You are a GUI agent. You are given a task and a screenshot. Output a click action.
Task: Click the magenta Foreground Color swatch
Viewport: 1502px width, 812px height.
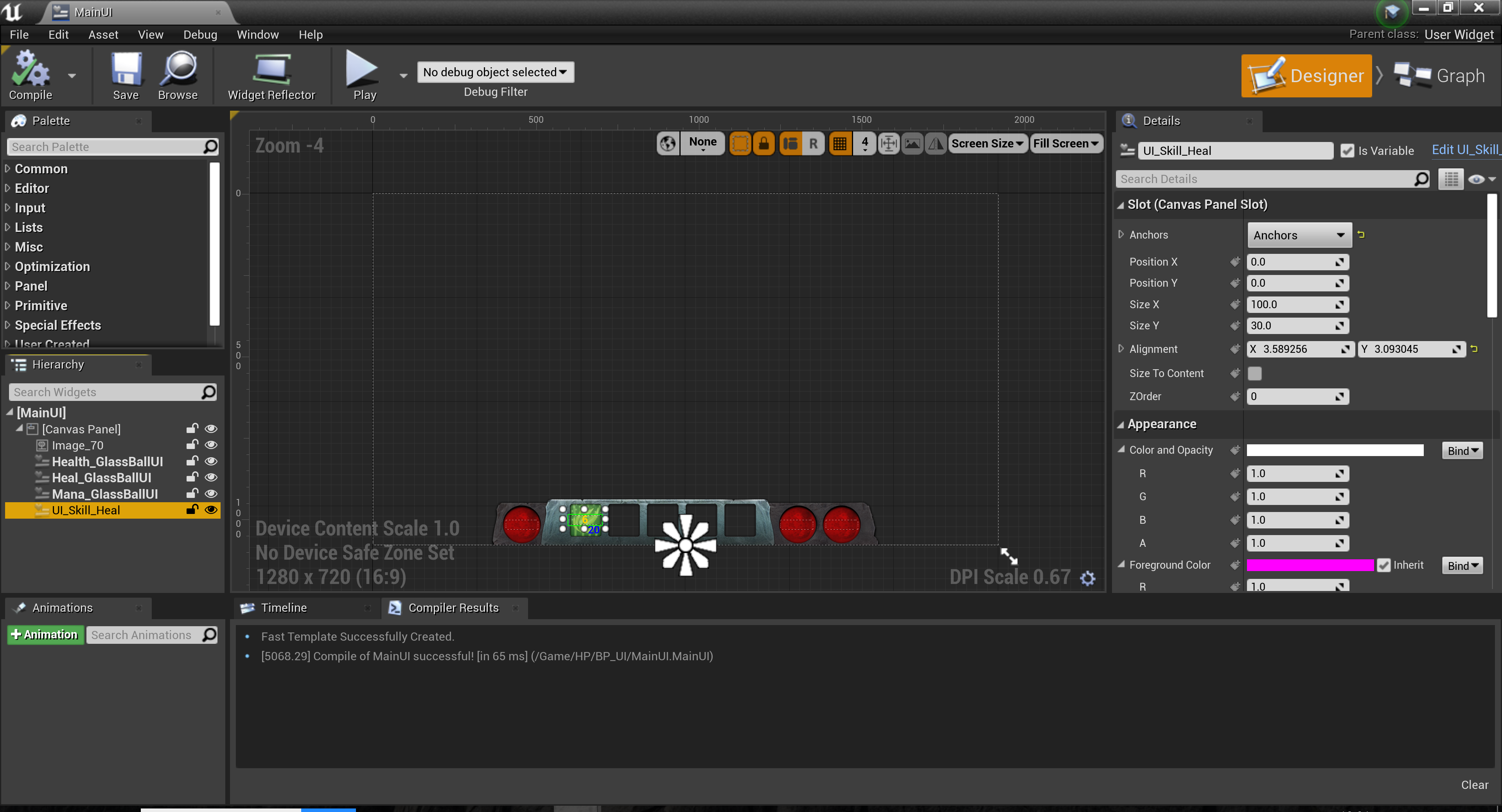(x=1310, y=566)
